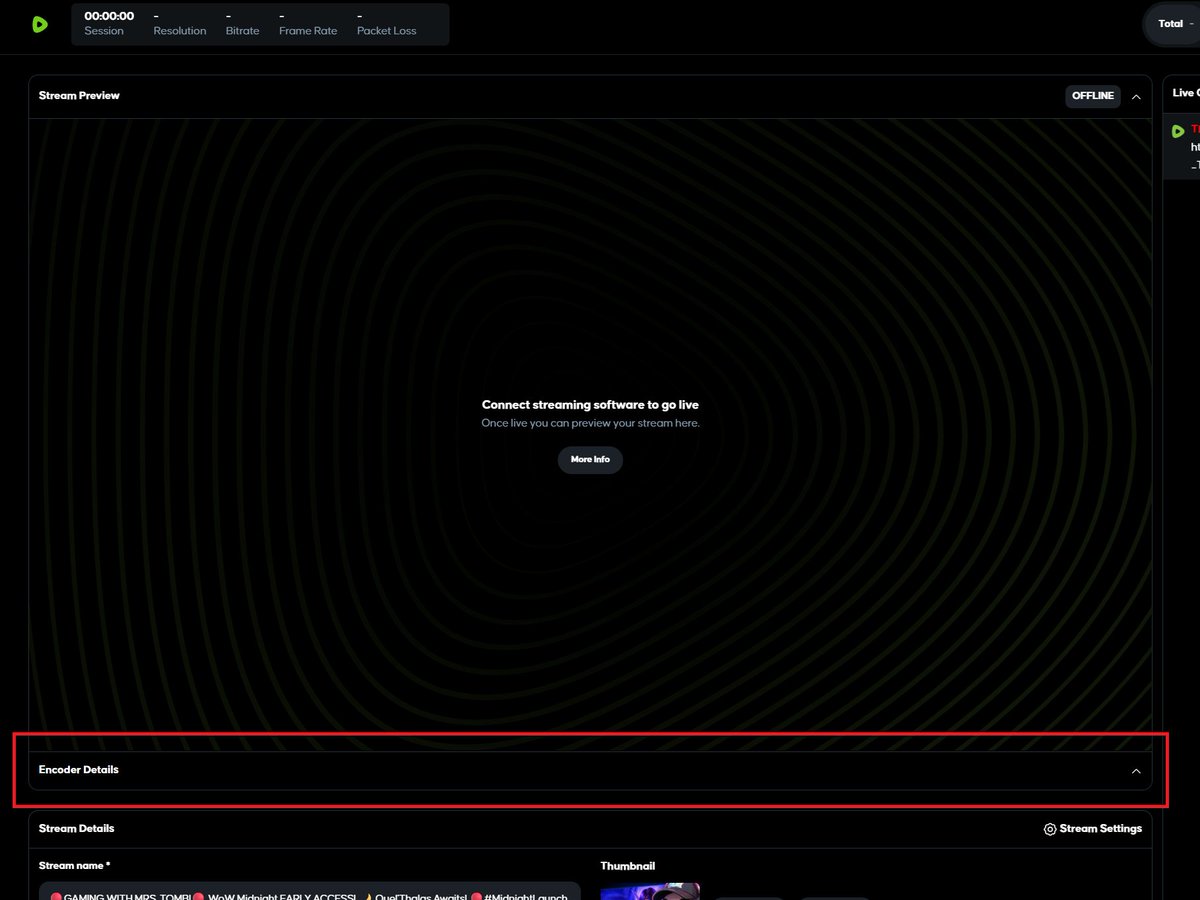Screen dimensions: 1200x900
Task: Click the Rumble logo icon in the header
Action: point(40,24)
